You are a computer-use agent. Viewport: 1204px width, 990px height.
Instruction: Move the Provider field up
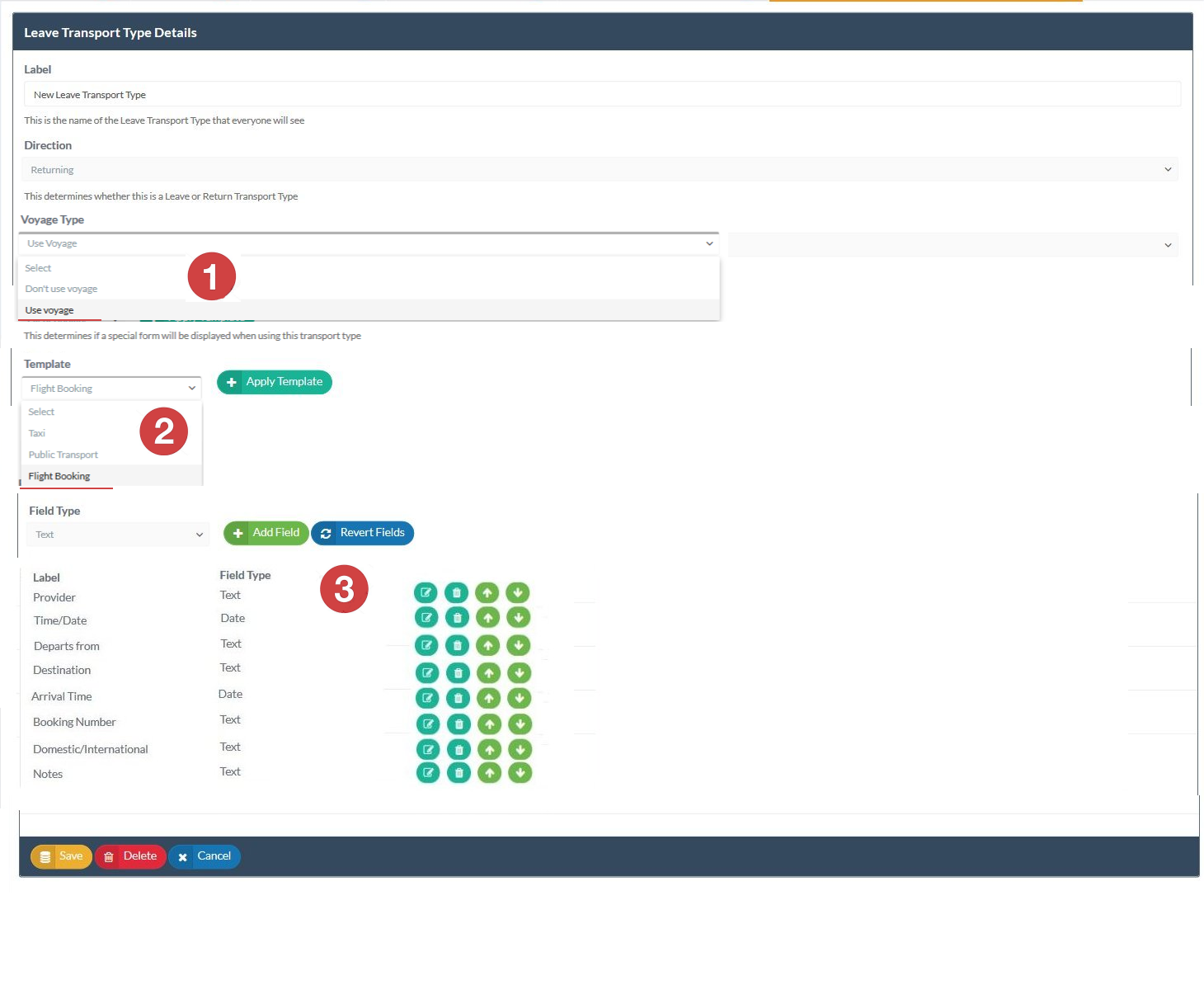[x=487, y=592]
